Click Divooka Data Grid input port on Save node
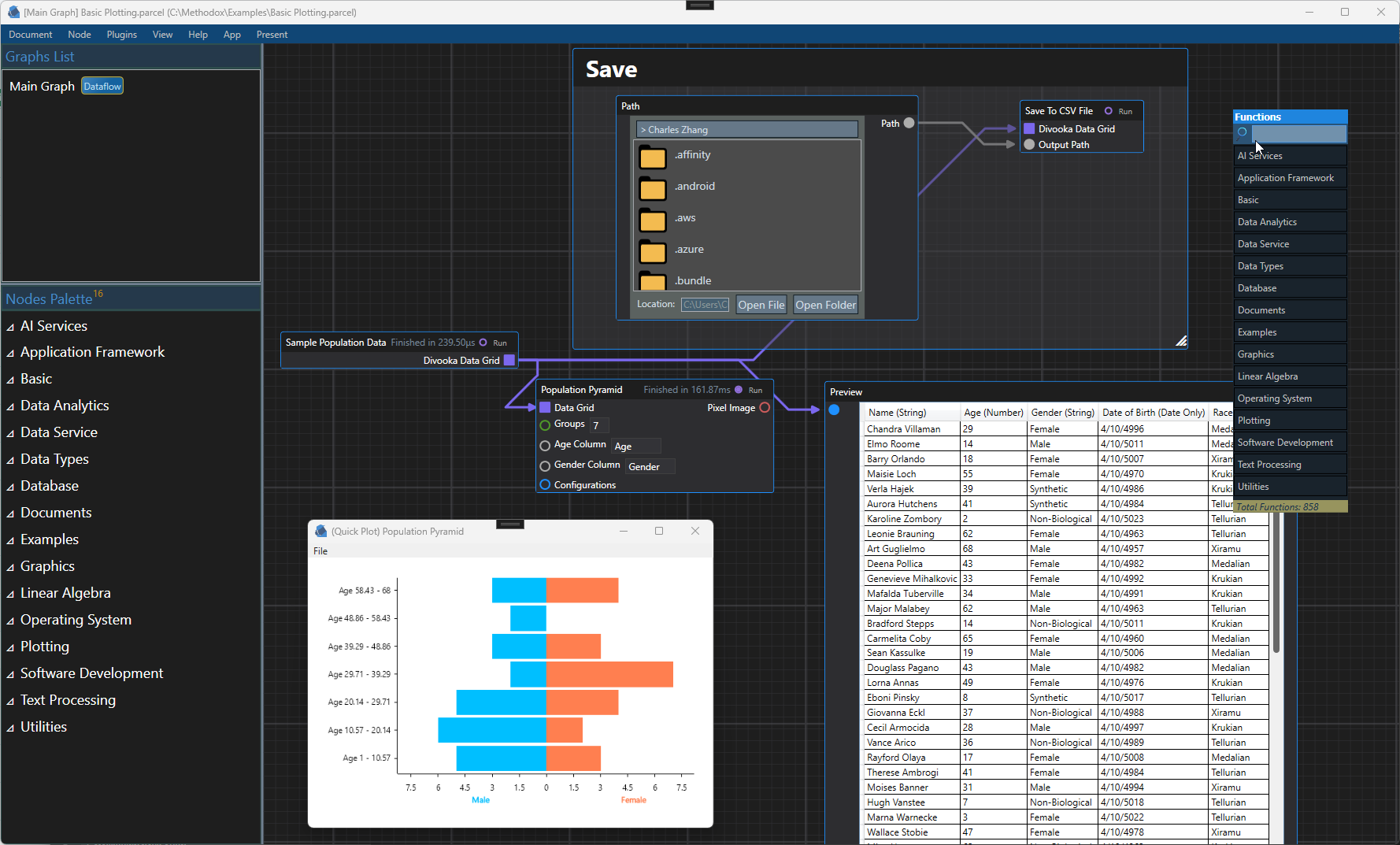The width and height of the screenshot is (1400, 845). point(1029,128)
